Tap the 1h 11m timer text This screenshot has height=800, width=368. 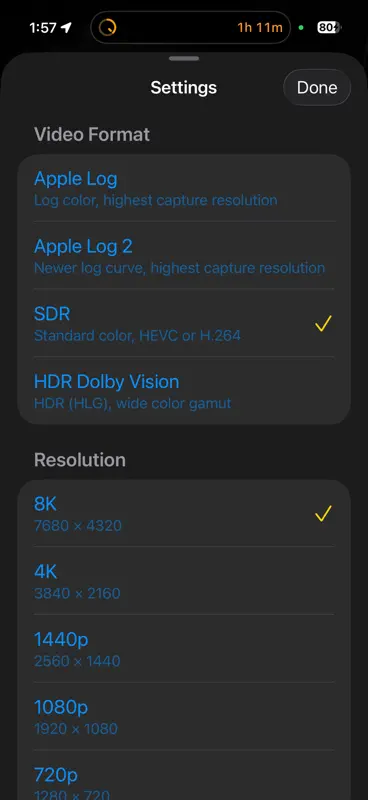(260, 28)
